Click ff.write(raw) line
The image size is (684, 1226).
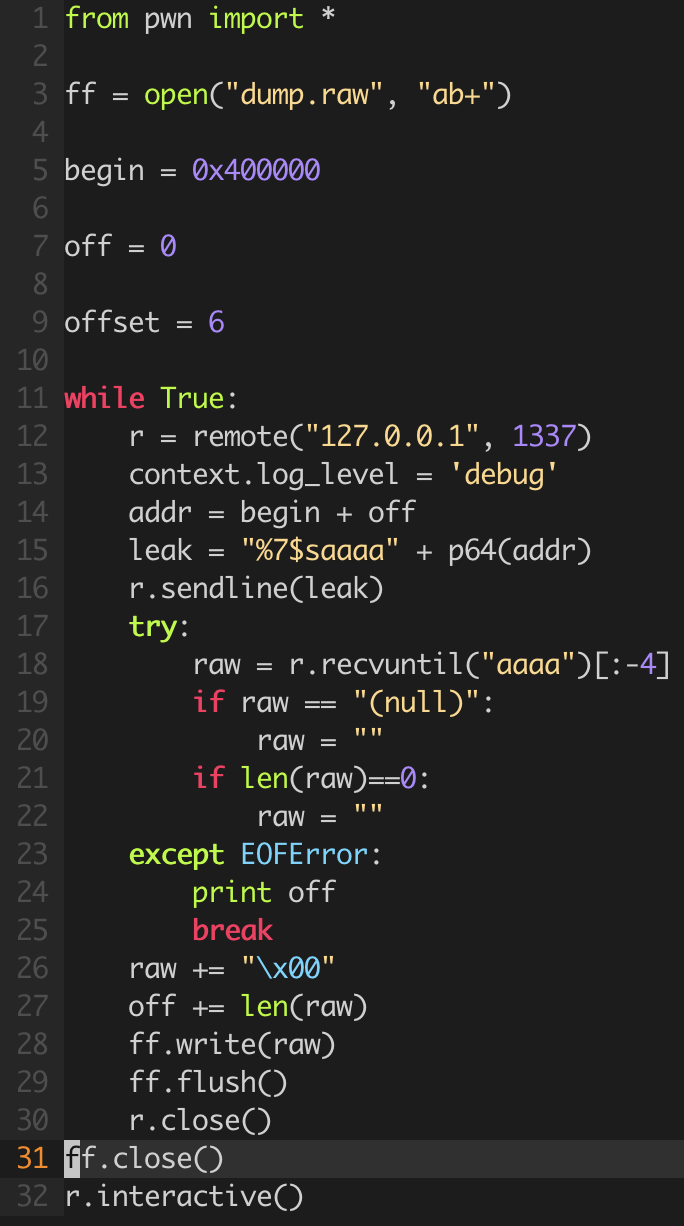tap(232, 1045)
